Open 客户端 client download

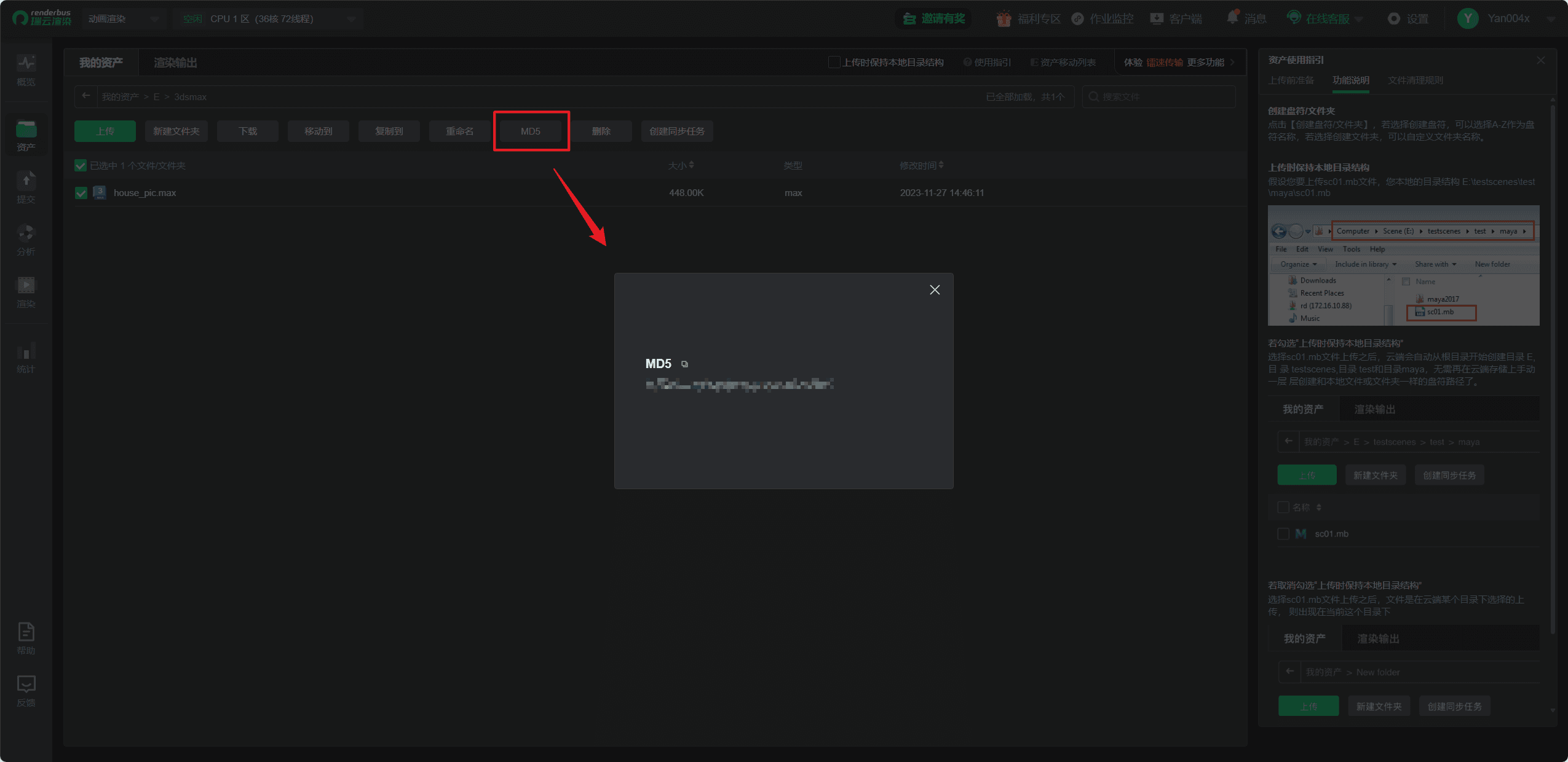[1176, 18]
